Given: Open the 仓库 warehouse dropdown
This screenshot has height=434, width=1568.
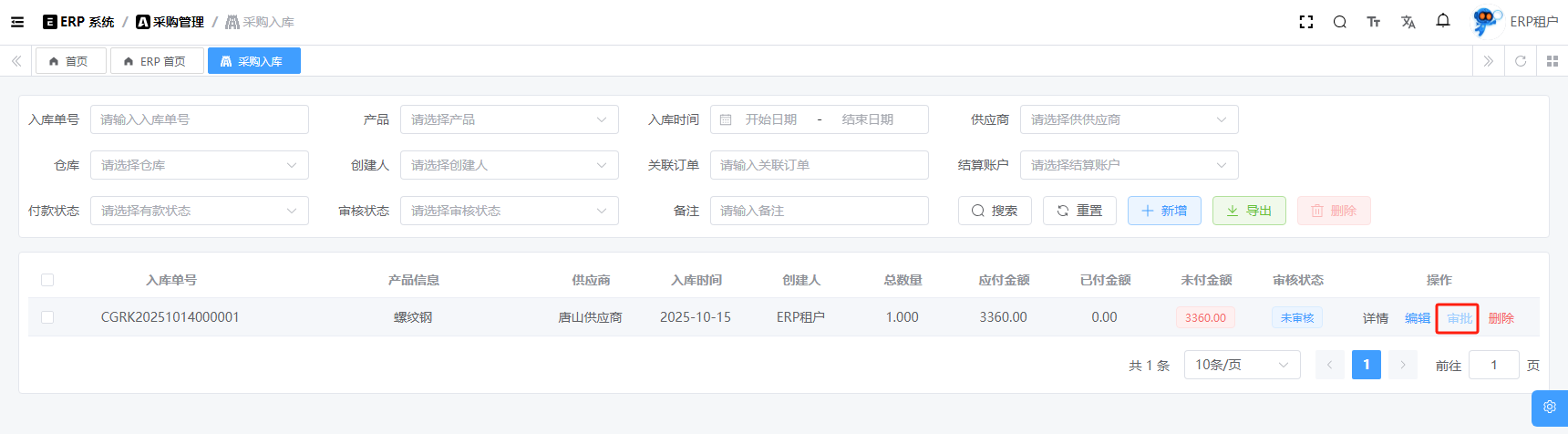Looking at the screenshot, I should (x=199, y=165).
